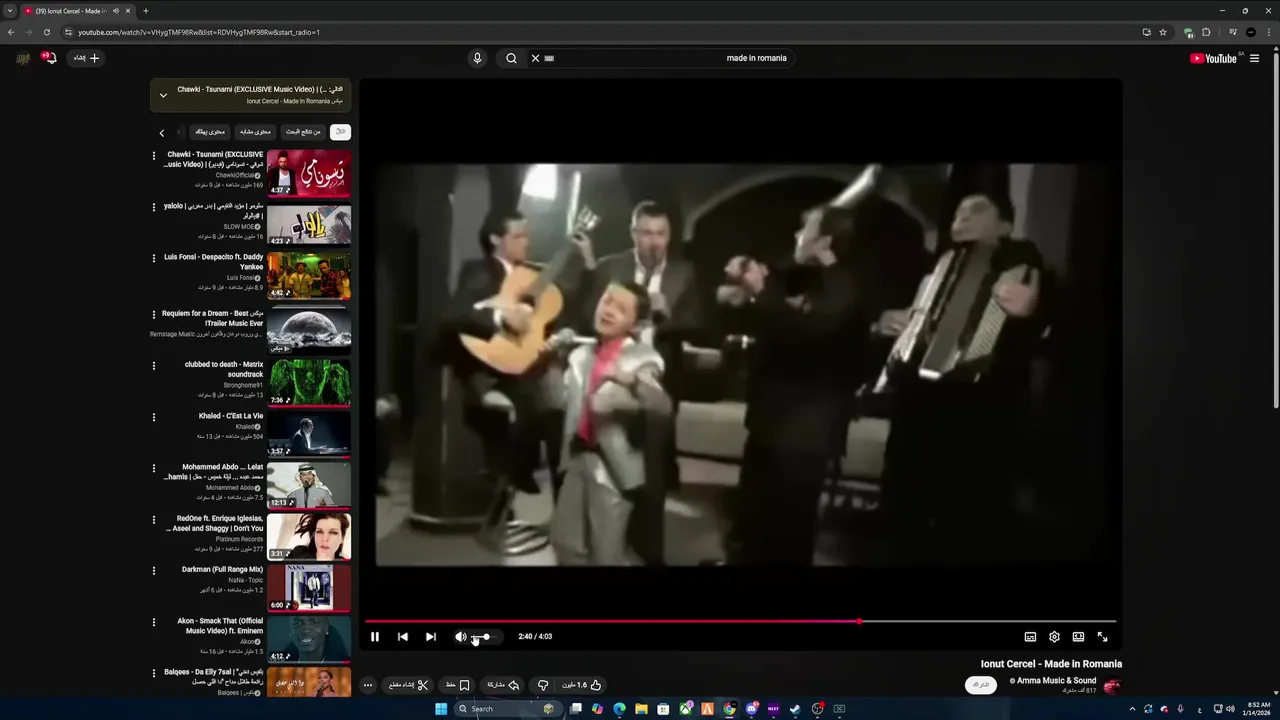Click the Amma Music channel avatar
The height and width of the screenshot is (720, 1280).
pyautogui.click(x=1112, y=685)
